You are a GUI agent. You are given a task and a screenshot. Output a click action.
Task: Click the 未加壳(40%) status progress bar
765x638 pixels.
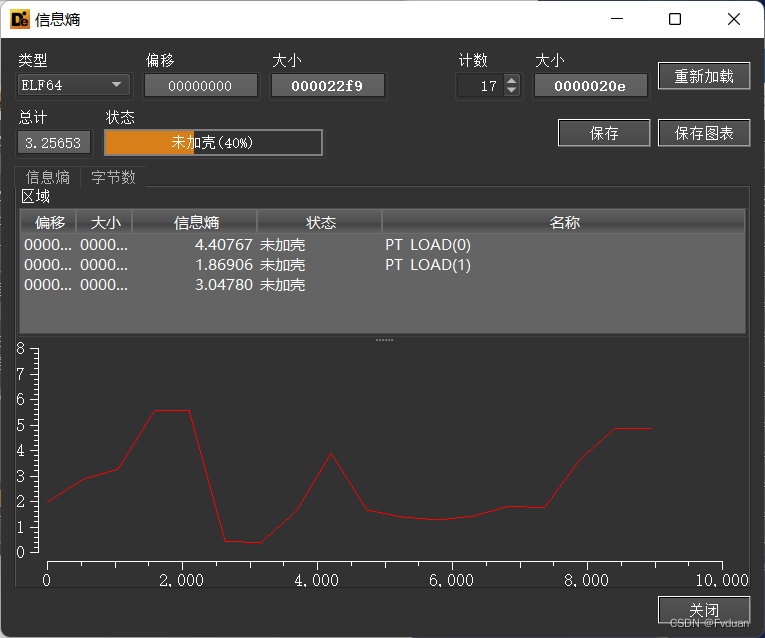[x=213, y=142]
